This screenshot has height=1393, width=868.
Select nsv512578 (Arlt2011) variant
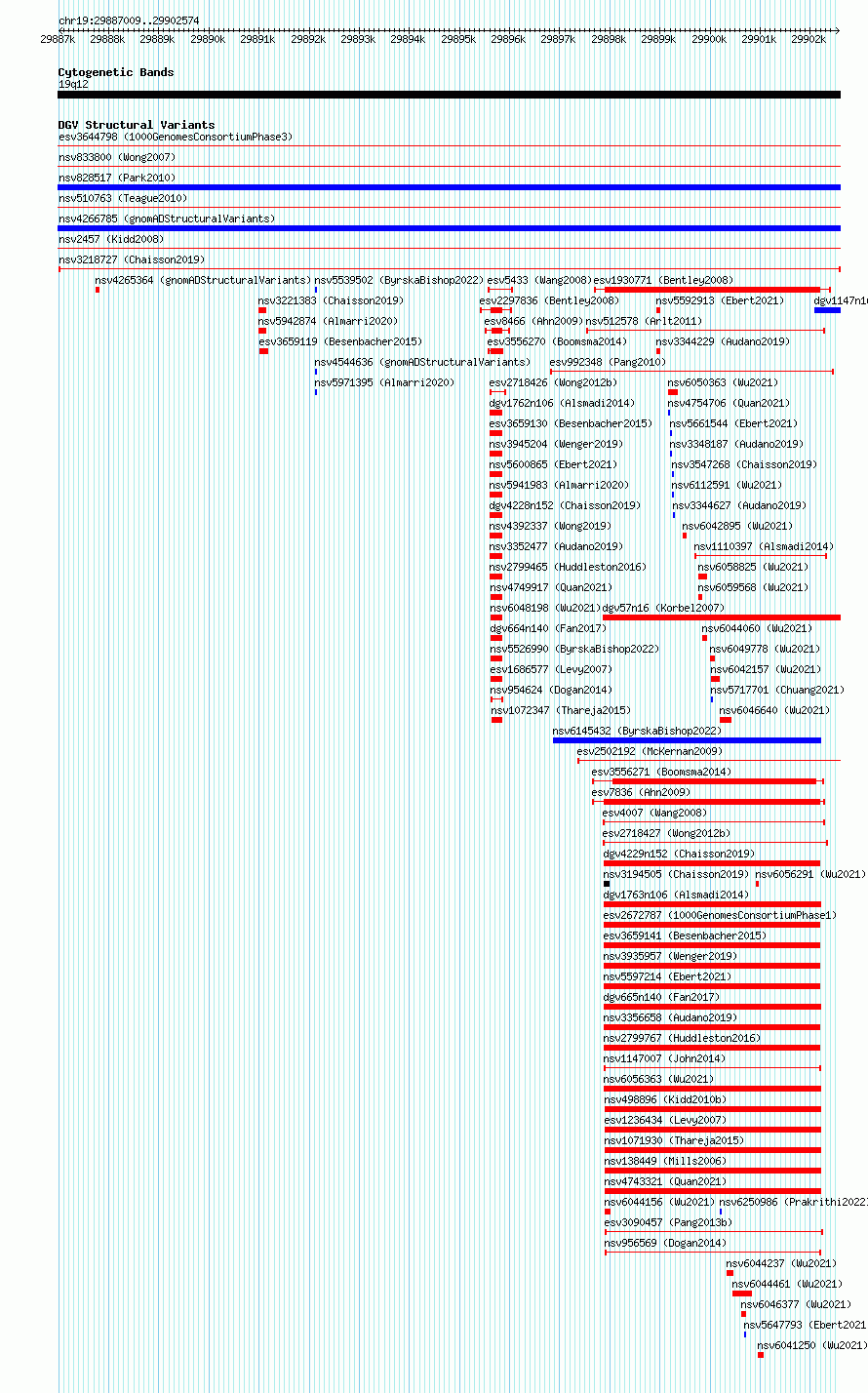click(x=644, y=321)
